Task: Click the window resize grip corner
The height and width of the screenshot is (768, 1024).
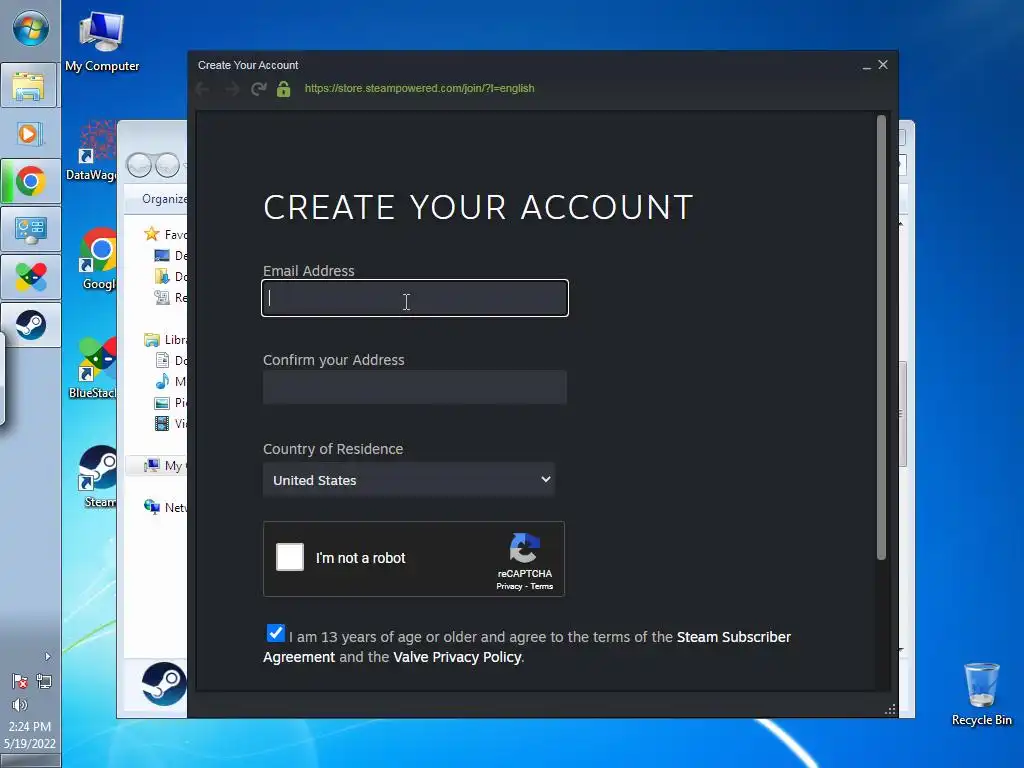Action: tap(890, 710)
